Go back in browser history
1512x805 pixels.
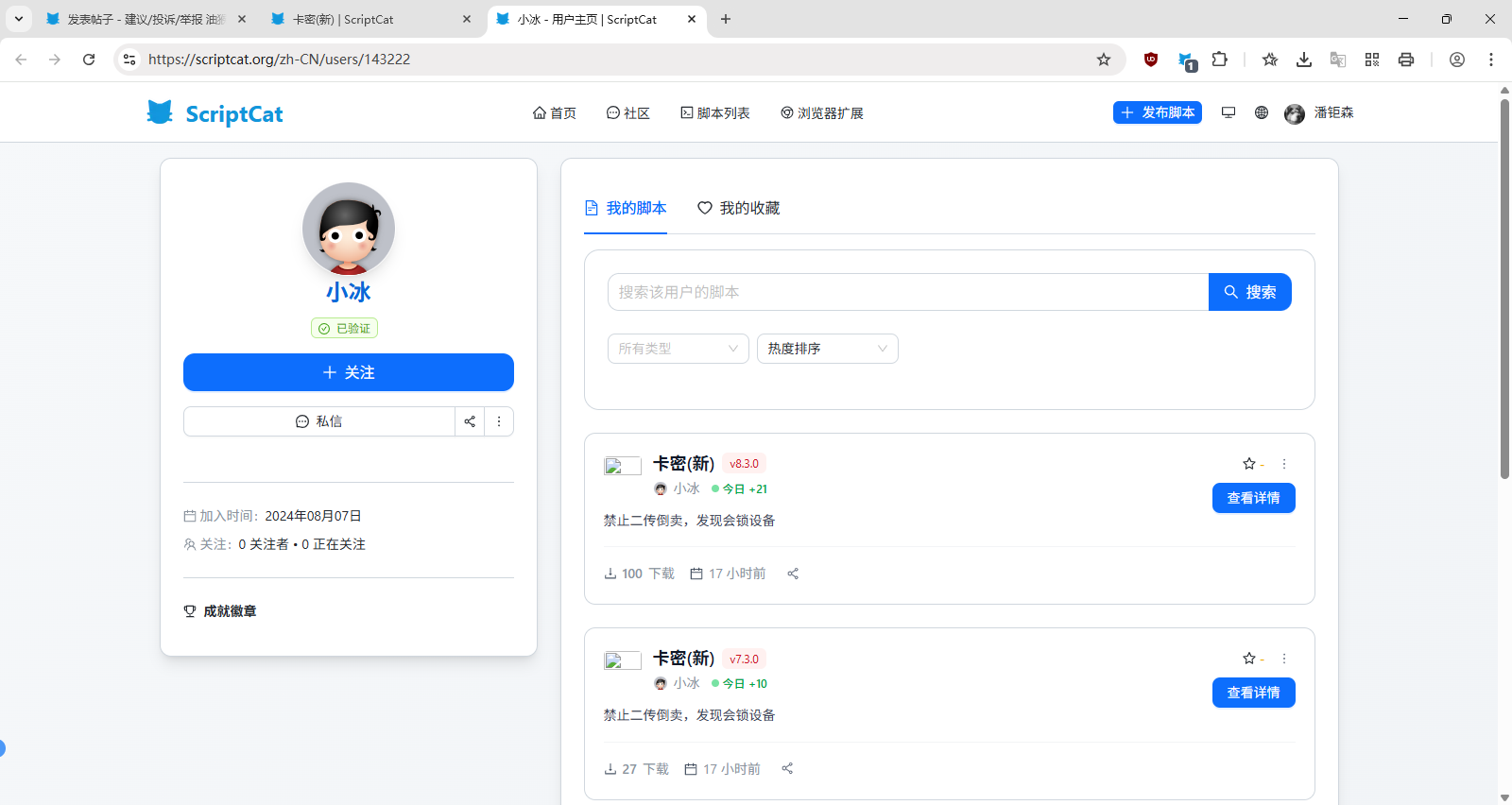[x=21, y=60]
